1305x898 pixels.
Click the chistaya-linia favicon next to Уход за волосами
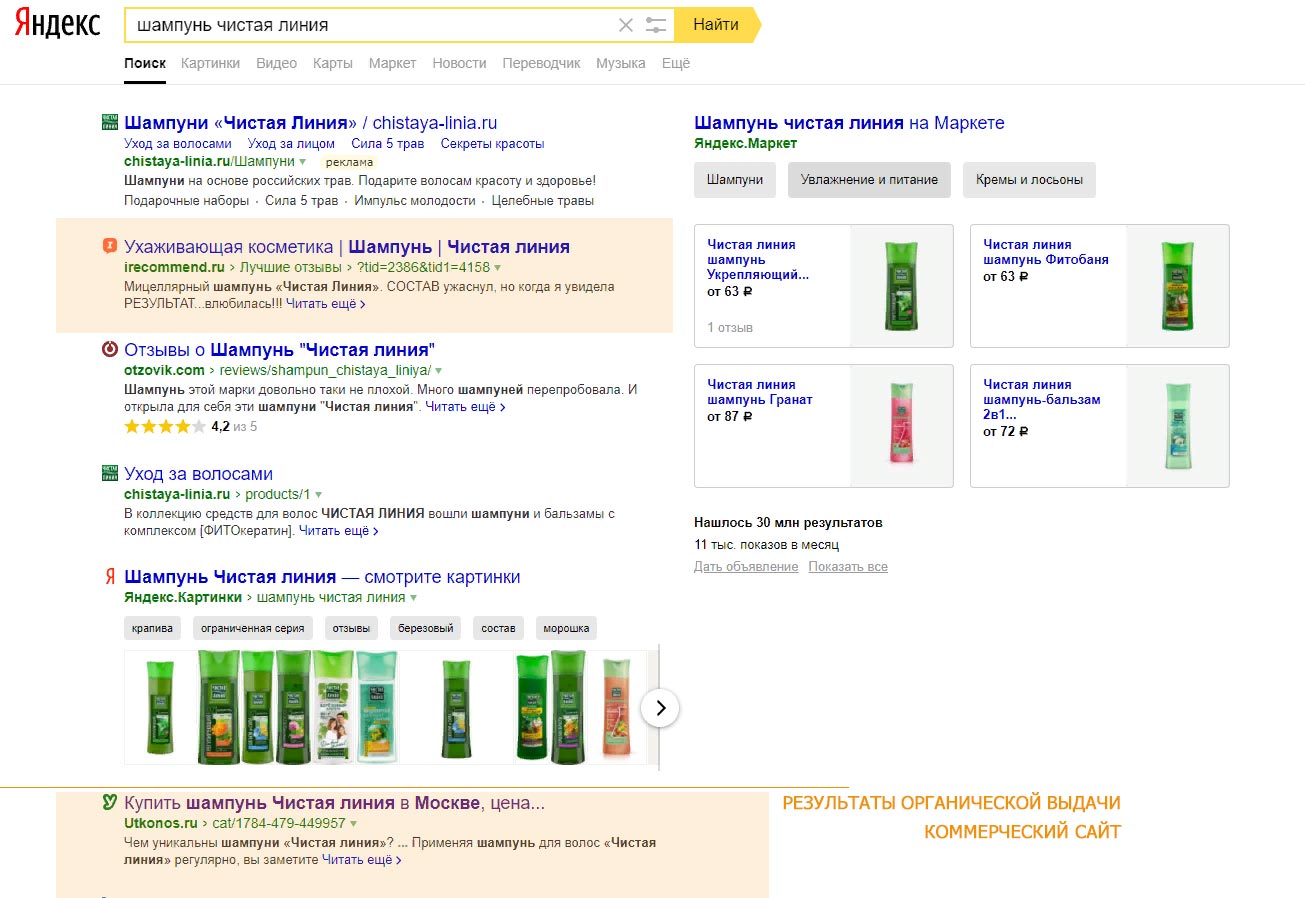[x=110, y=473]
